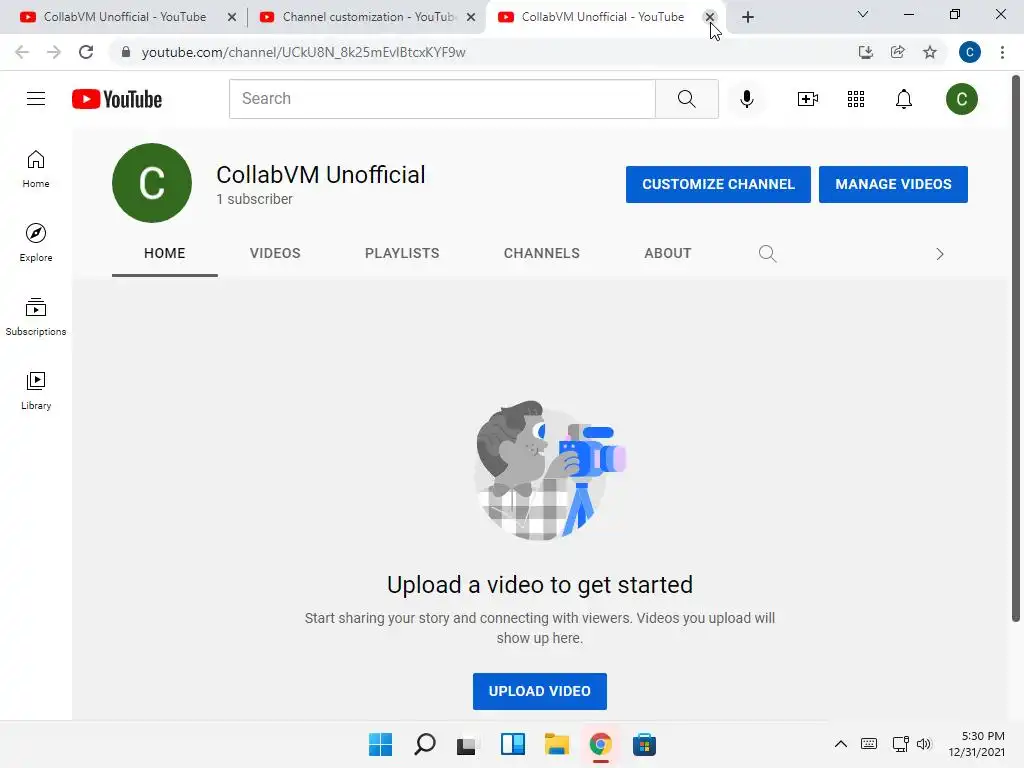Click the channel's large C avatar

click(152, 183)
